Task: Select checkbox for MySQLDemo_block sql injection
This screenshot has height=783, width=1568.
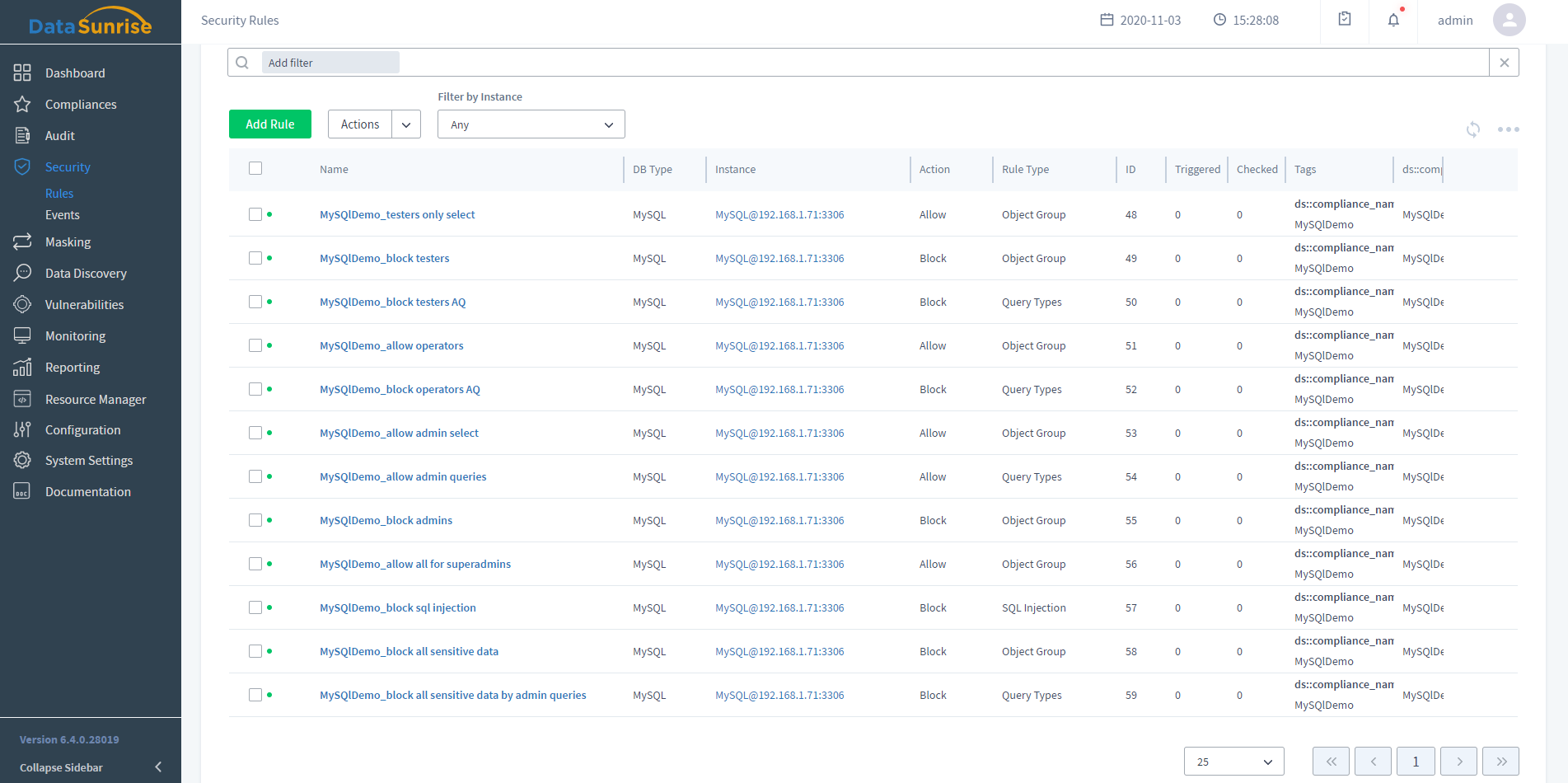Action: pos(255,607)
